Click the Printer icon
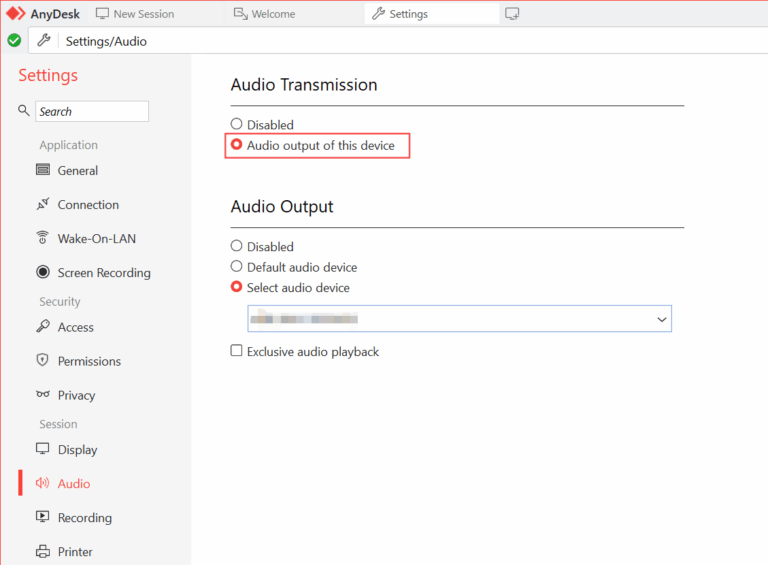Viewport: 768px width, 565px height. coord(43,551)
